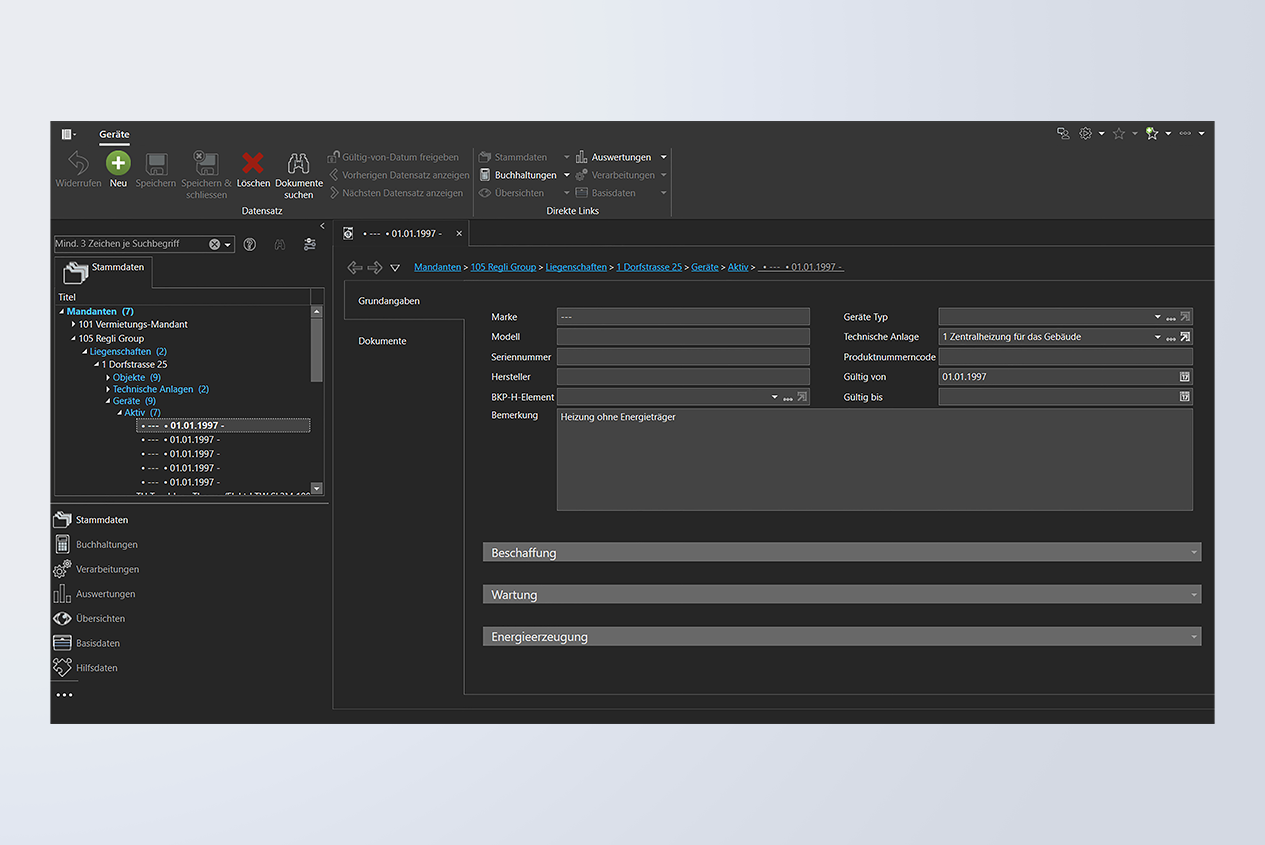Screen dimensions: 1265x845
Task: Clear the search field with X icon
Action: click(214, 244)
